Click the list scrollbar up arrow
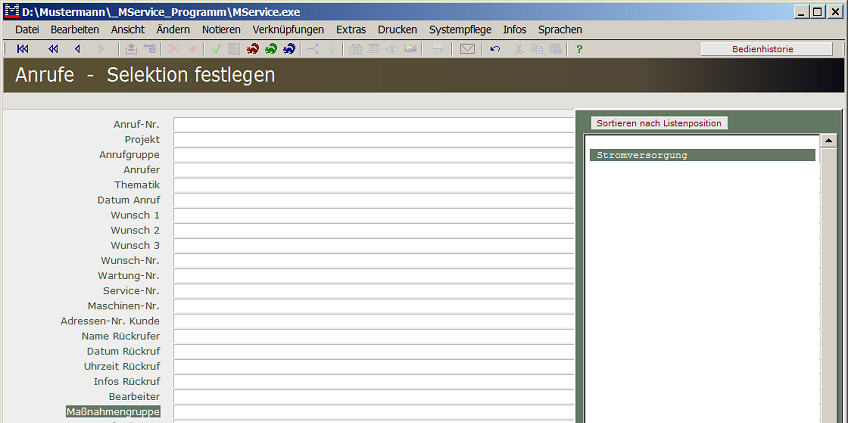 point(829,141)
